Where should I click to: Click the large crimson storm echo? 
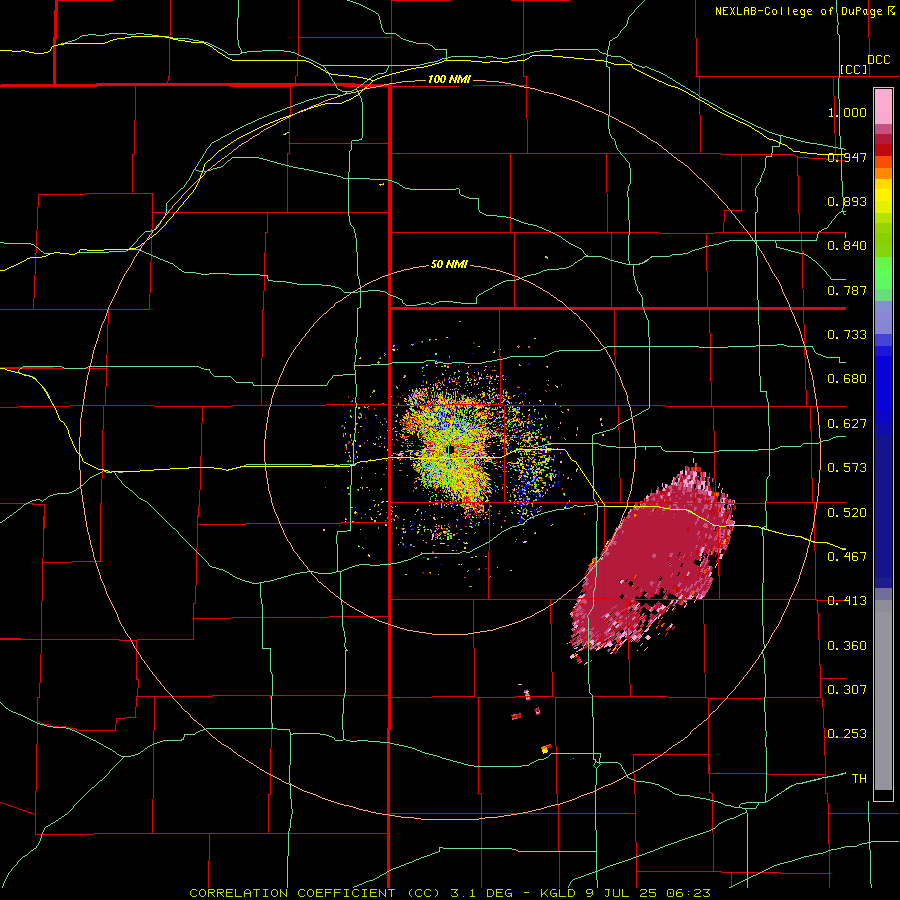pyautogui.click(x=654, y=562)
